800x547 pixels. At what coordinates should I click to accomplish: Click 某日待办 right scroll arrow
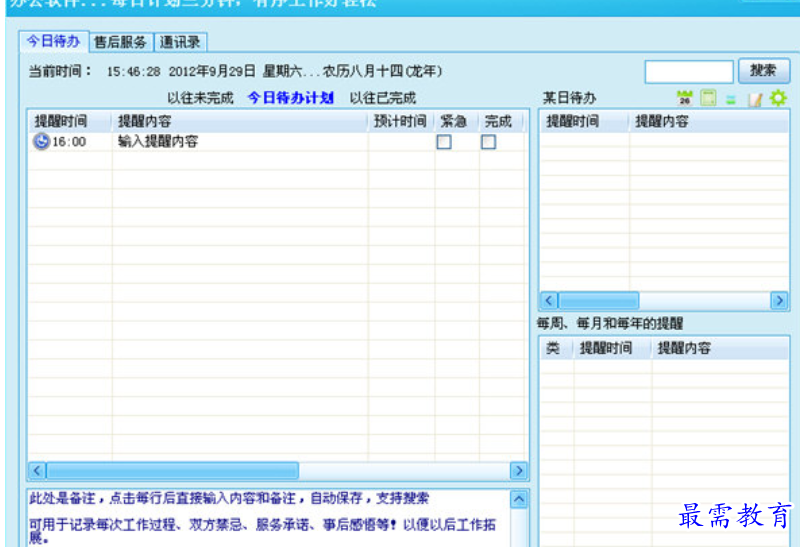pyautogui.click(x=779, y=301)
